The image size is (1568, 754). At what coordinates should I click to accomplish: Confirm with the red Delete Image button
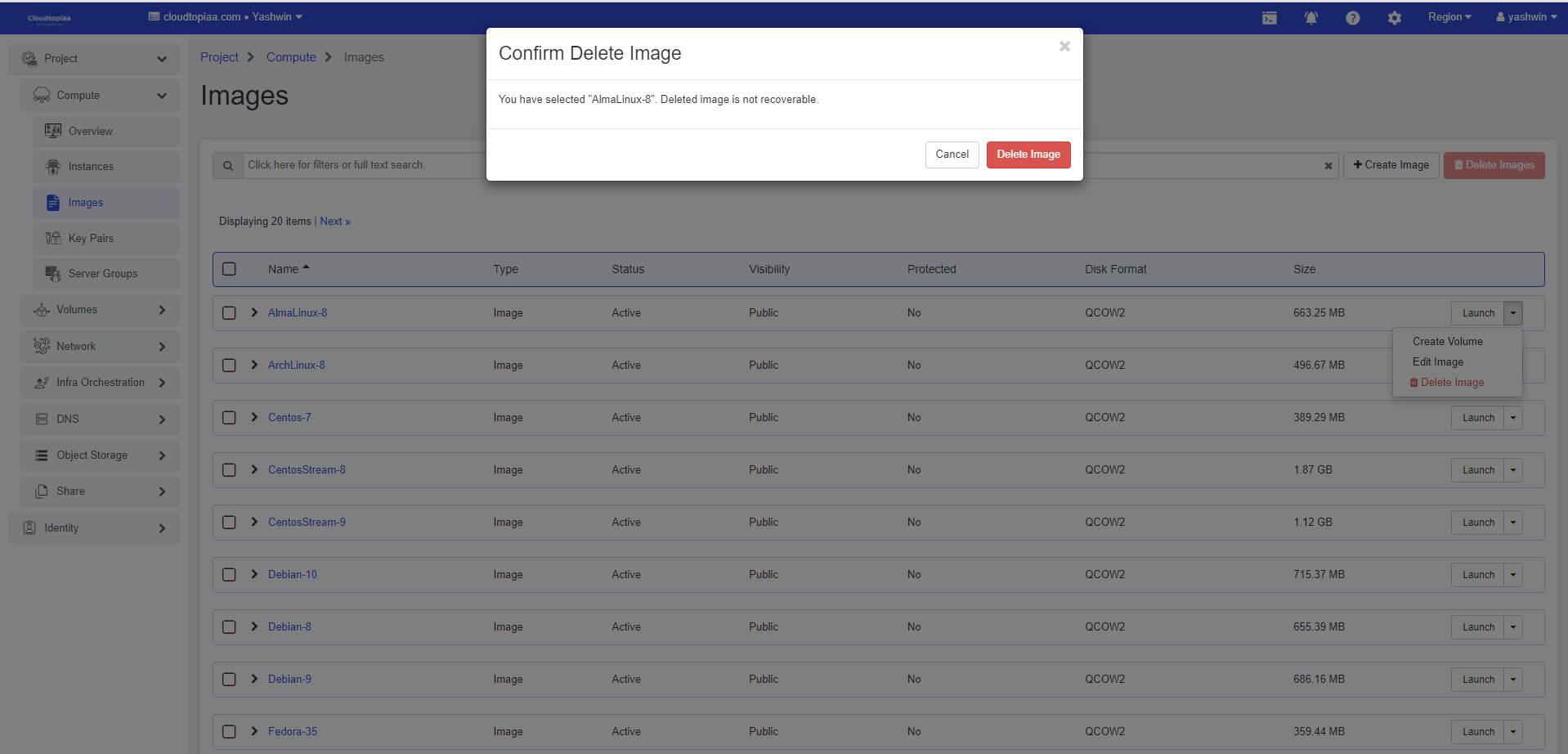[x=1028, y=155]
